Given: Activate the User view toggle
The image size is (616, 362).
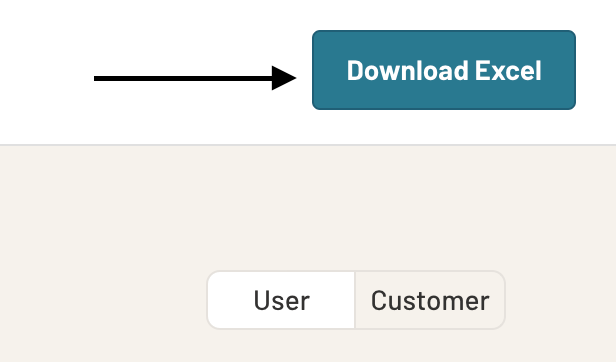Looking at the screenshot, I should tap(281, 300).
